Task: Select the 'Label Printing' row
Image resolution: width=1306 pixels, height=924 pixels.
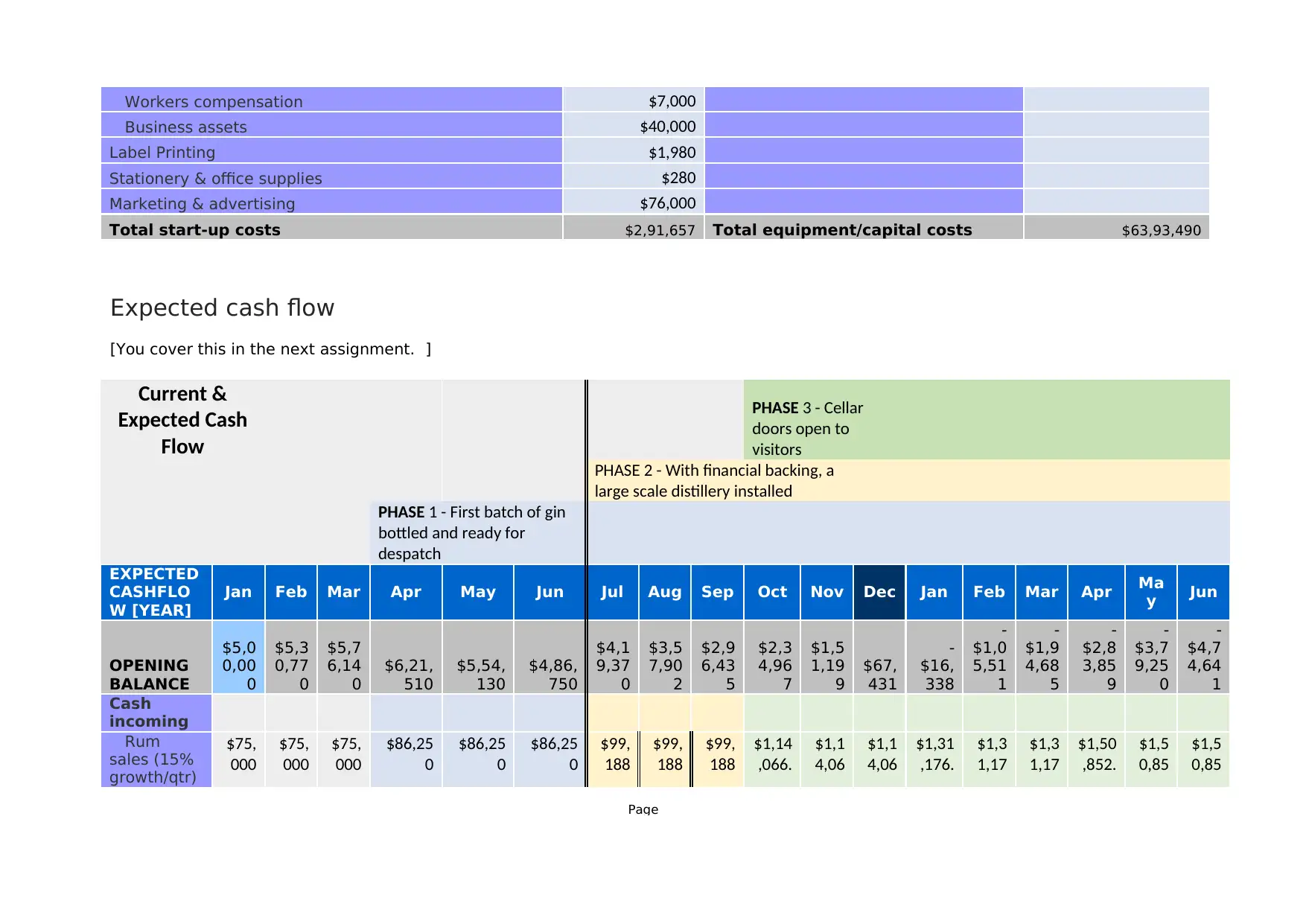Action: click(331, 151)
